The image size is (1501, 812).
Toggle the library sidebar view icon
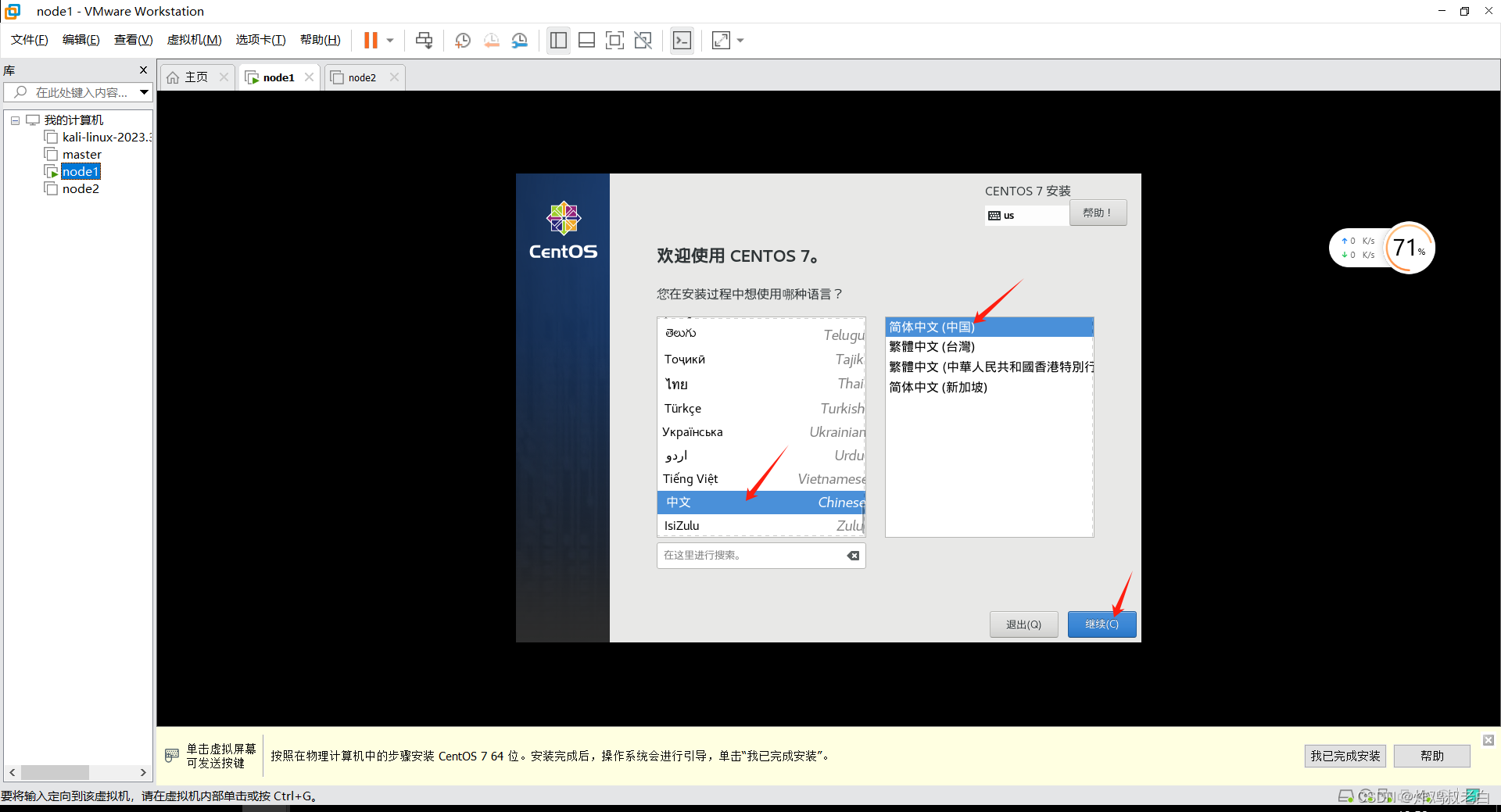(x=558, y=41)
